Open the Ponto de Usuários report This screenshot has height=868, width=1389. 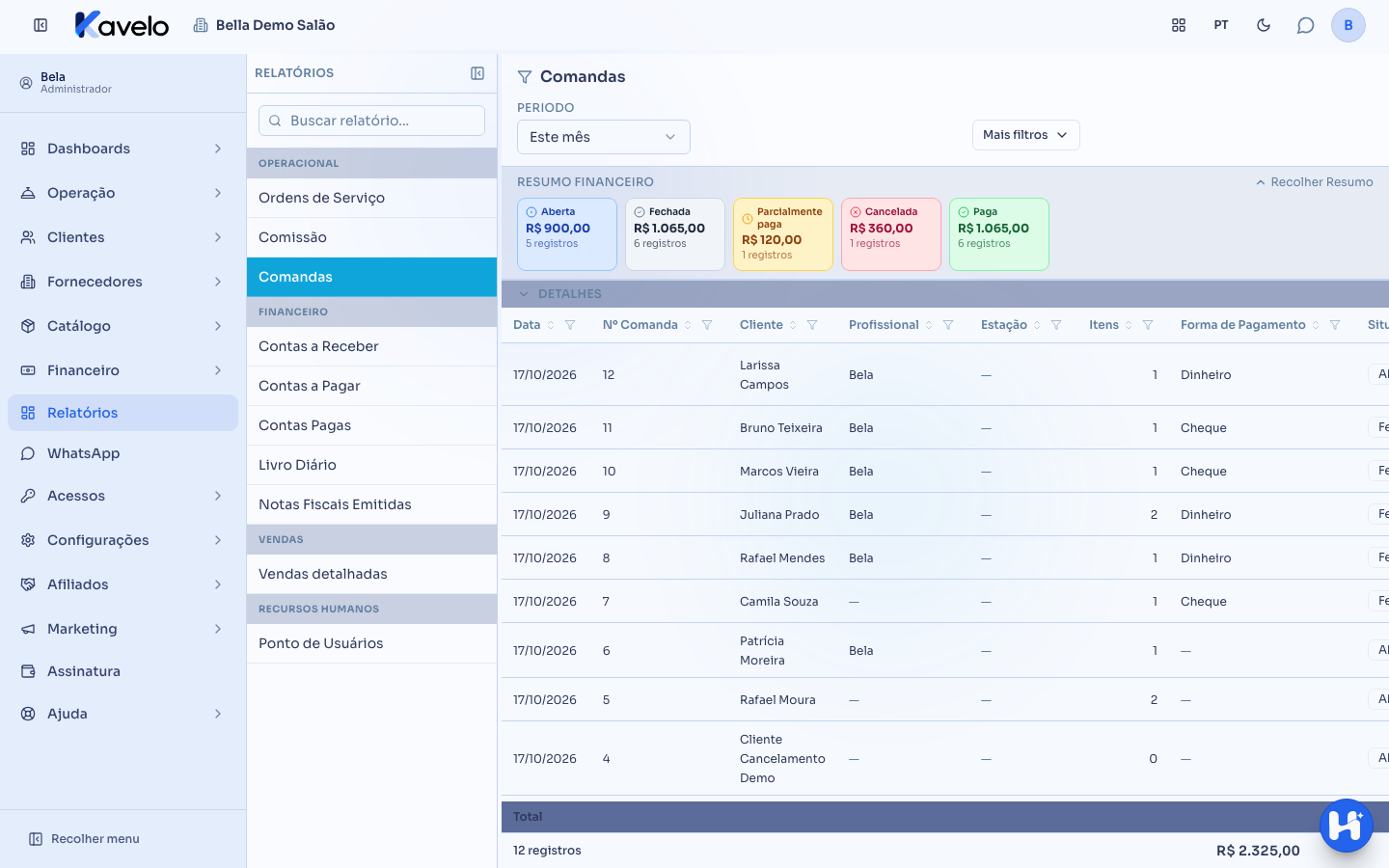coord(371,643)
